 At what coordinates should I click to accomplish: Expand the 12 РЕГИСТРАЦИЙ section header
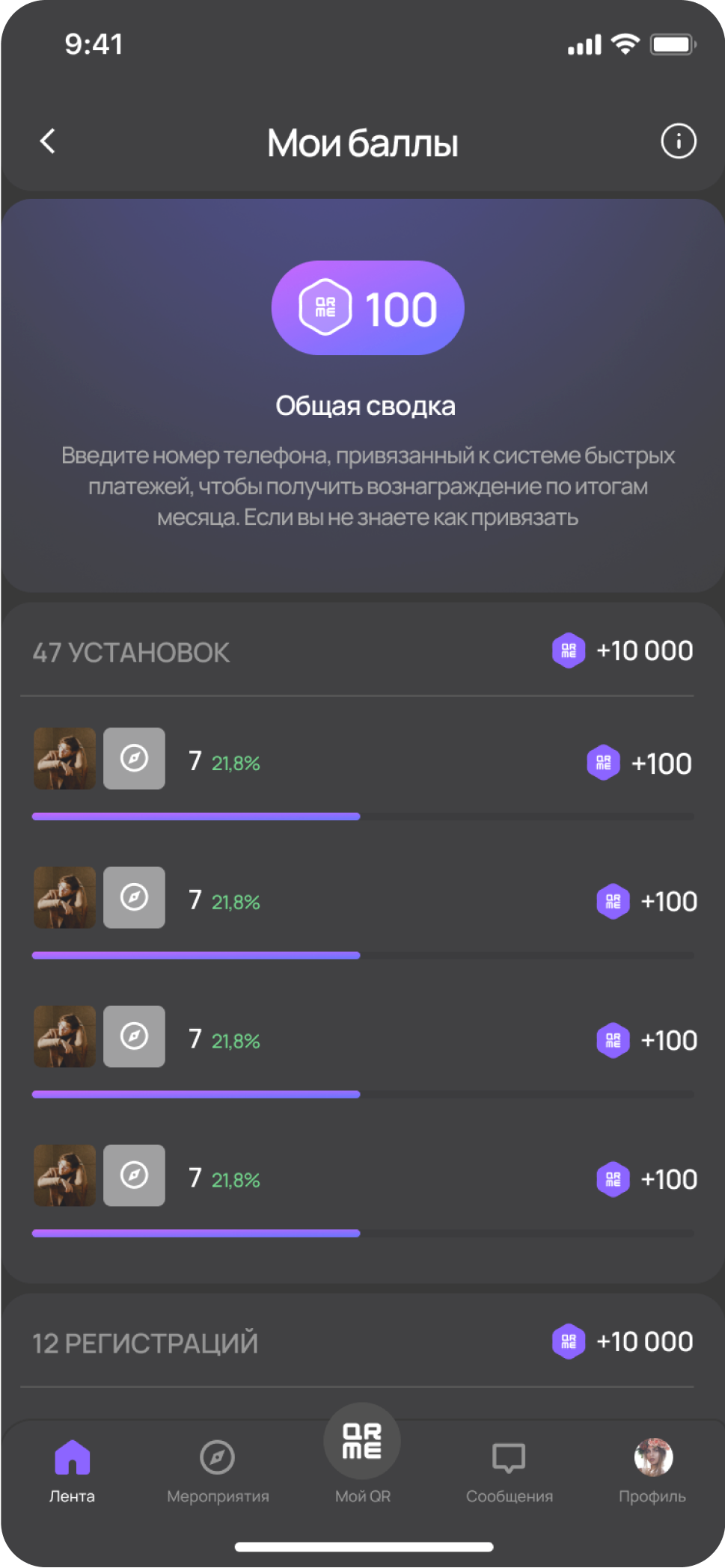[x=145, y=1344]
